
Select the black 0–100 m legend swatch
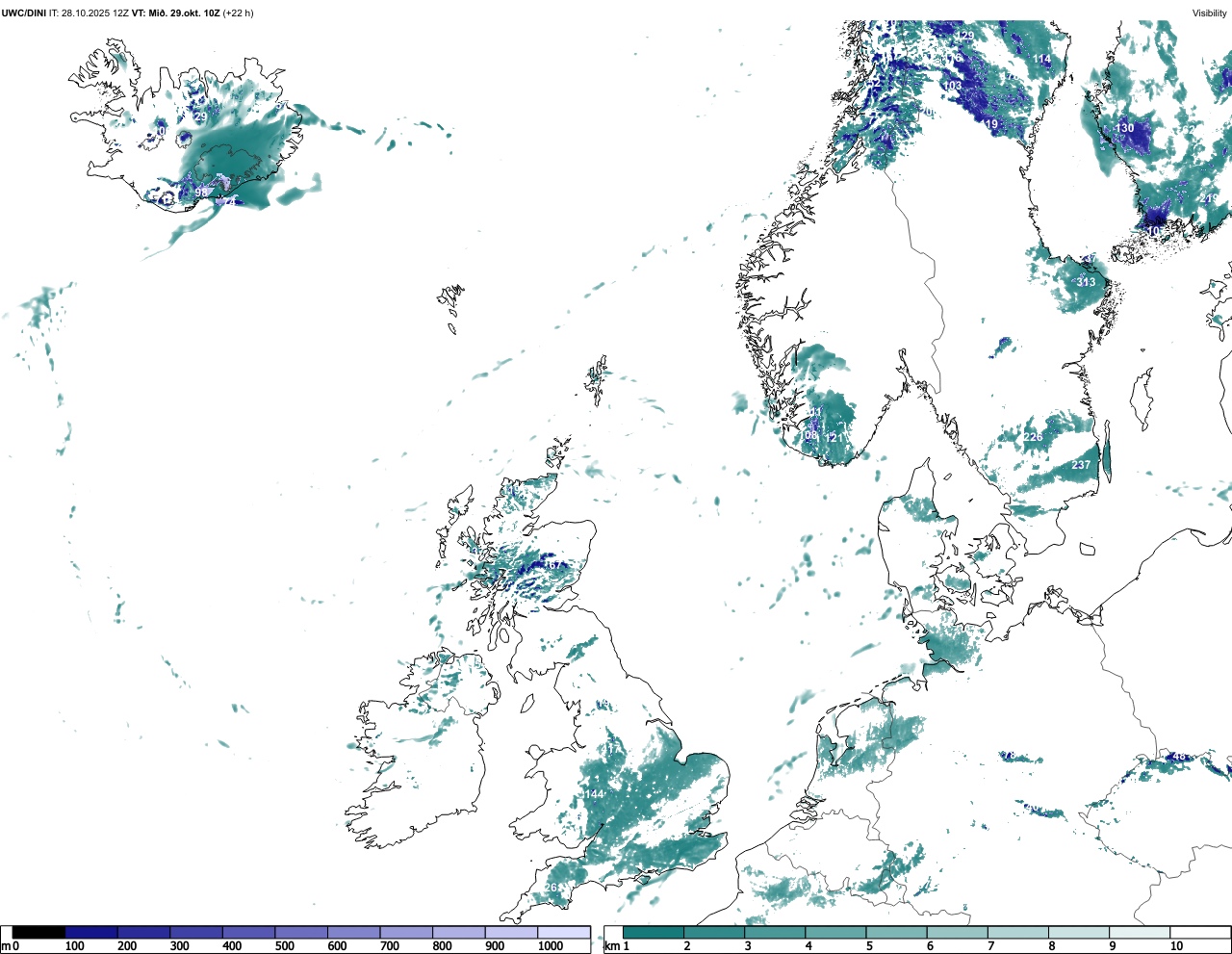pyautogui.click(x=39, y=932)
